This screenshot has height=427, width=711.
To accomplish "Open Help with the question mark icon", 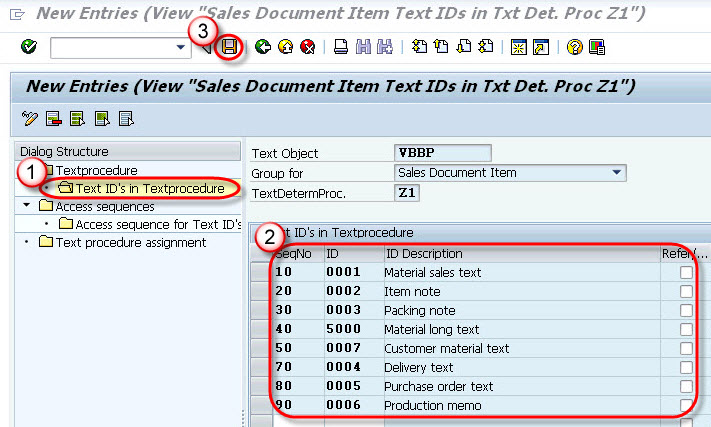I will (574, 47).
